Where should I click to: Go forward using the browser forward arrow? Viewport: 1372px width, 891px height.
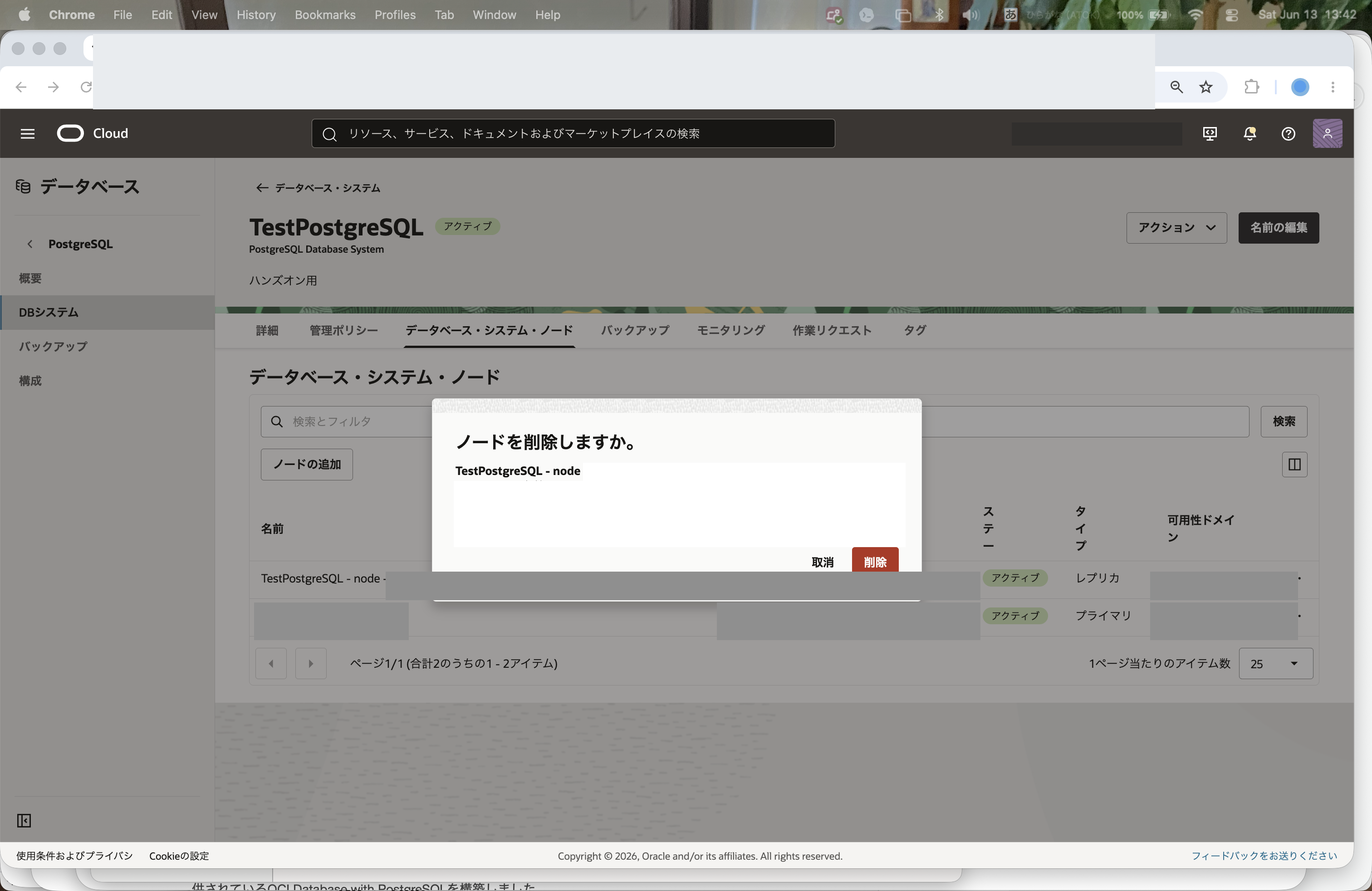[53, 87]
